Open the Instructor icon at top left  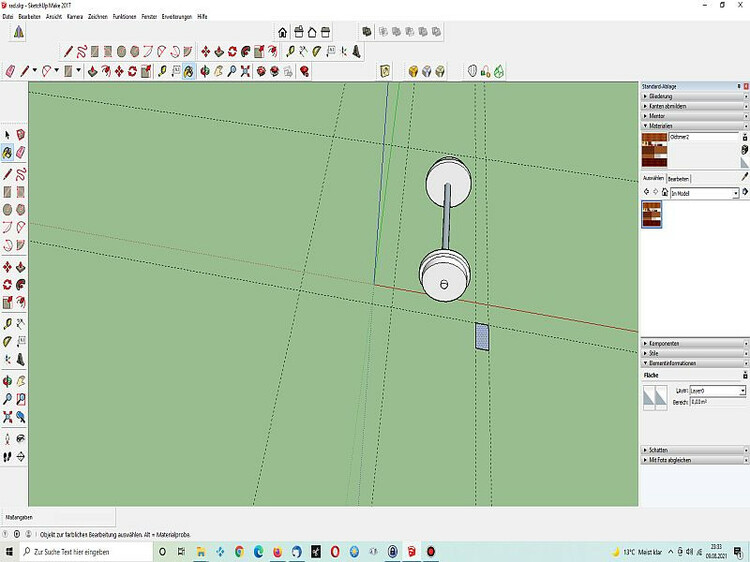tap(19, 32)
